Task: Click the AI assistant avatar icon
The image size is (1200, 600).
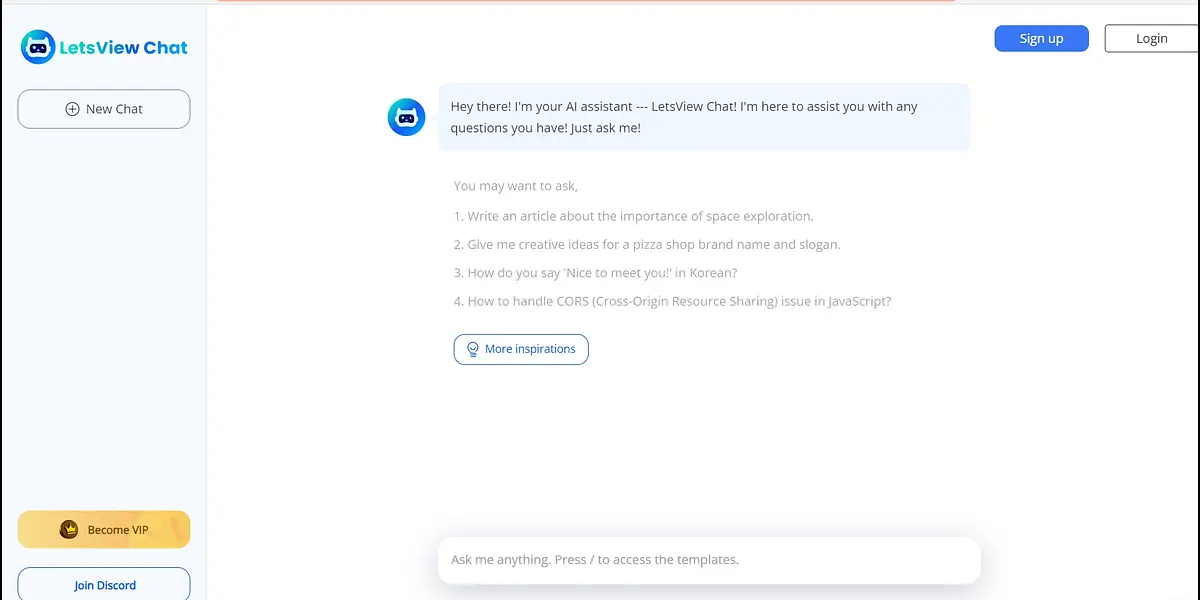Action: (x=406, y=117)
